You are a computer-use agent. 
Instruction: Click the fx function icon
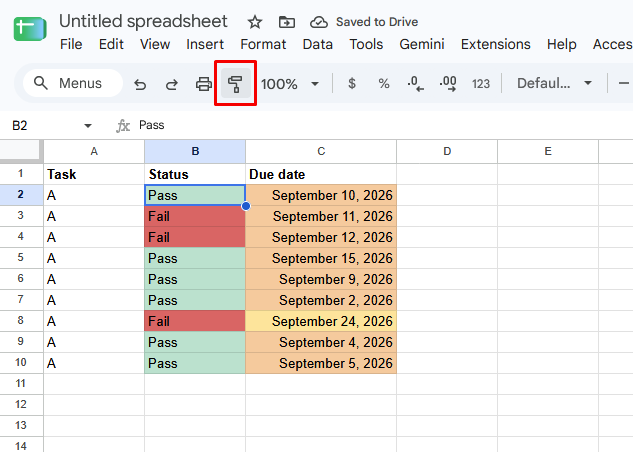coord(123,126)
